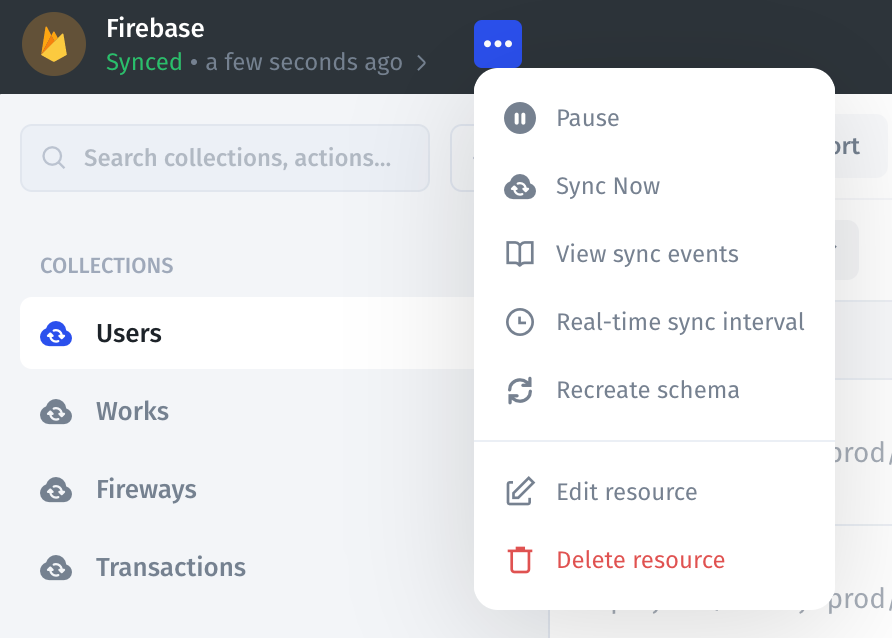Open View sync events menu entry
892x638 pixels.
coord(654,254)
